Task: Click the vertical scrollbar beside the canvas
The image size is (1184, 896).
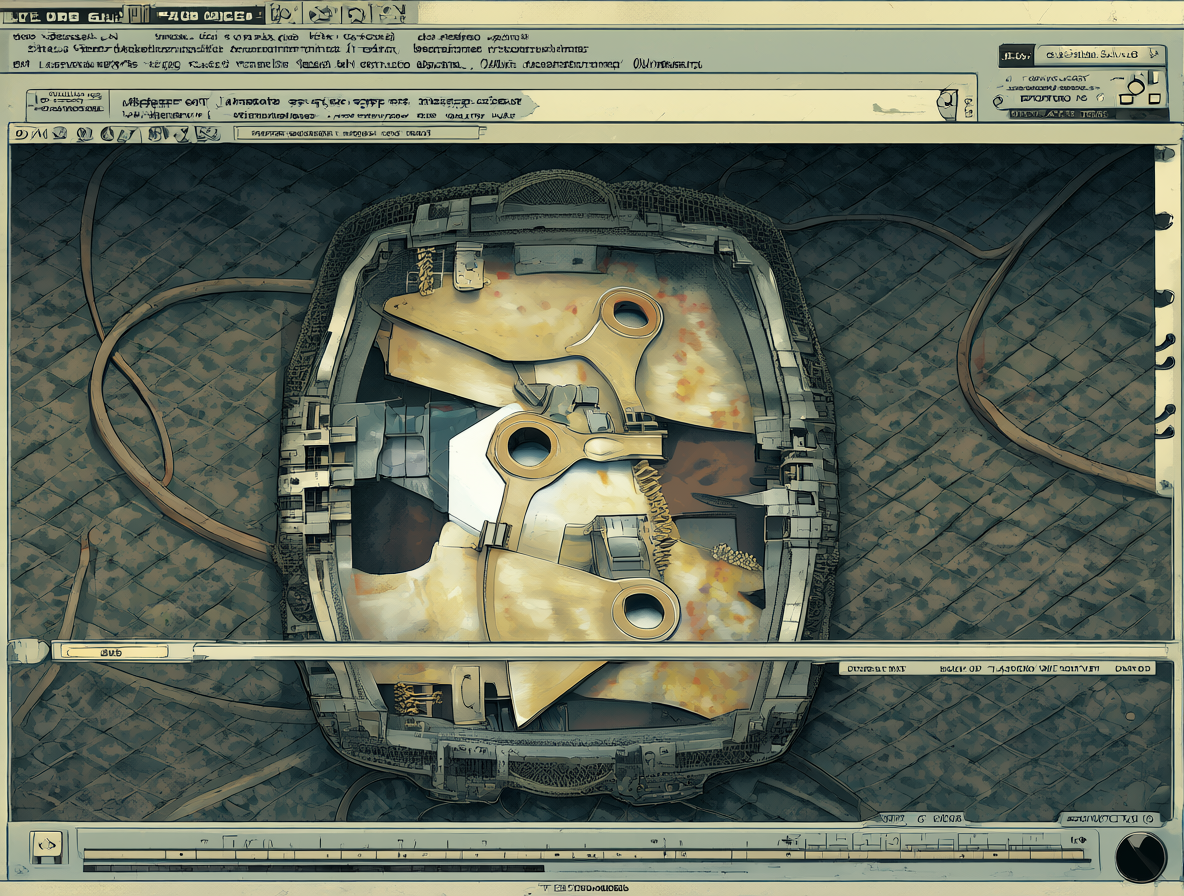Action: pos(1163,319)
